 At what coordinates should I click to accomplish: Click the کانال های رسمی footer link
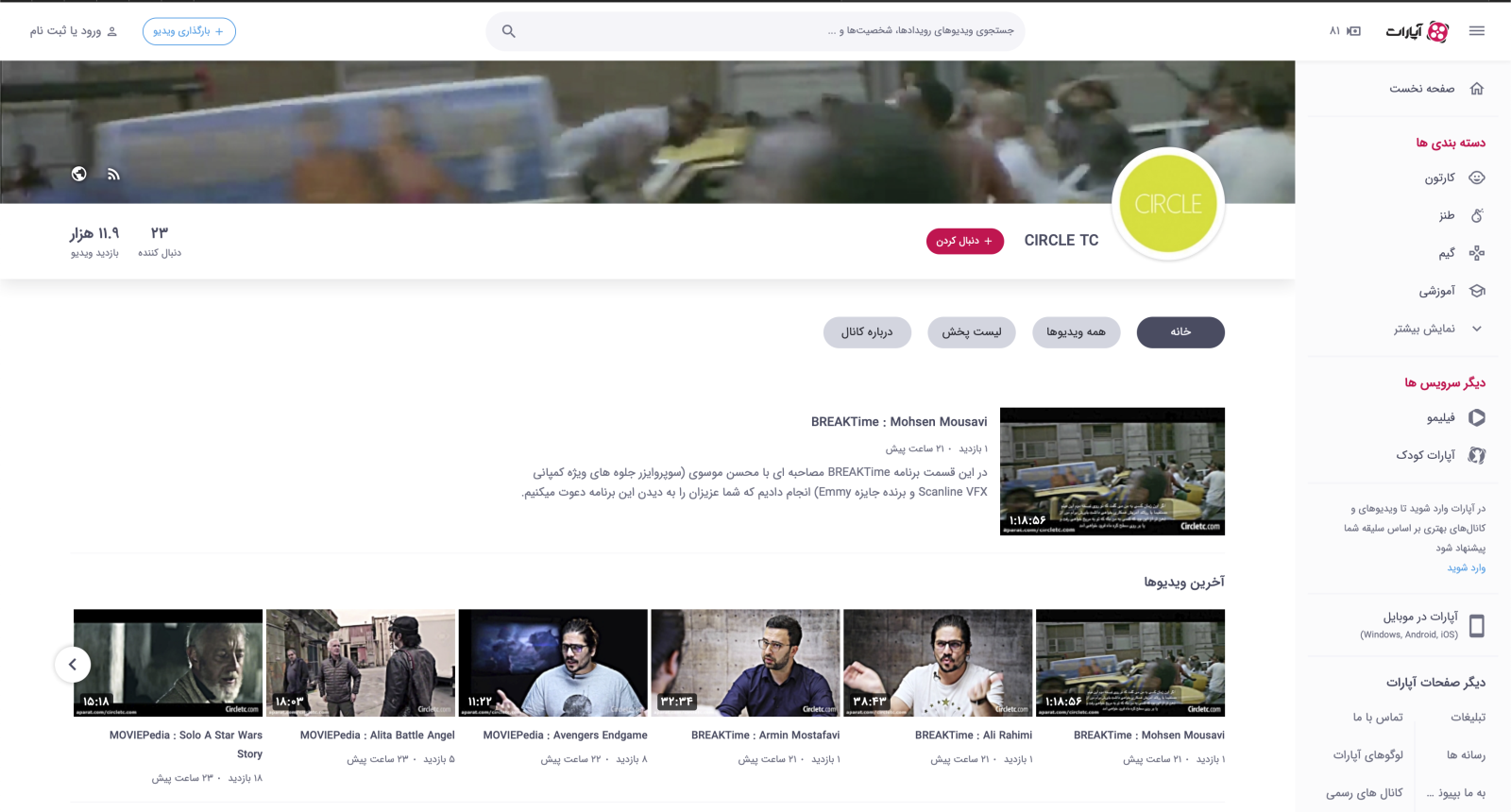[1365, 793]
